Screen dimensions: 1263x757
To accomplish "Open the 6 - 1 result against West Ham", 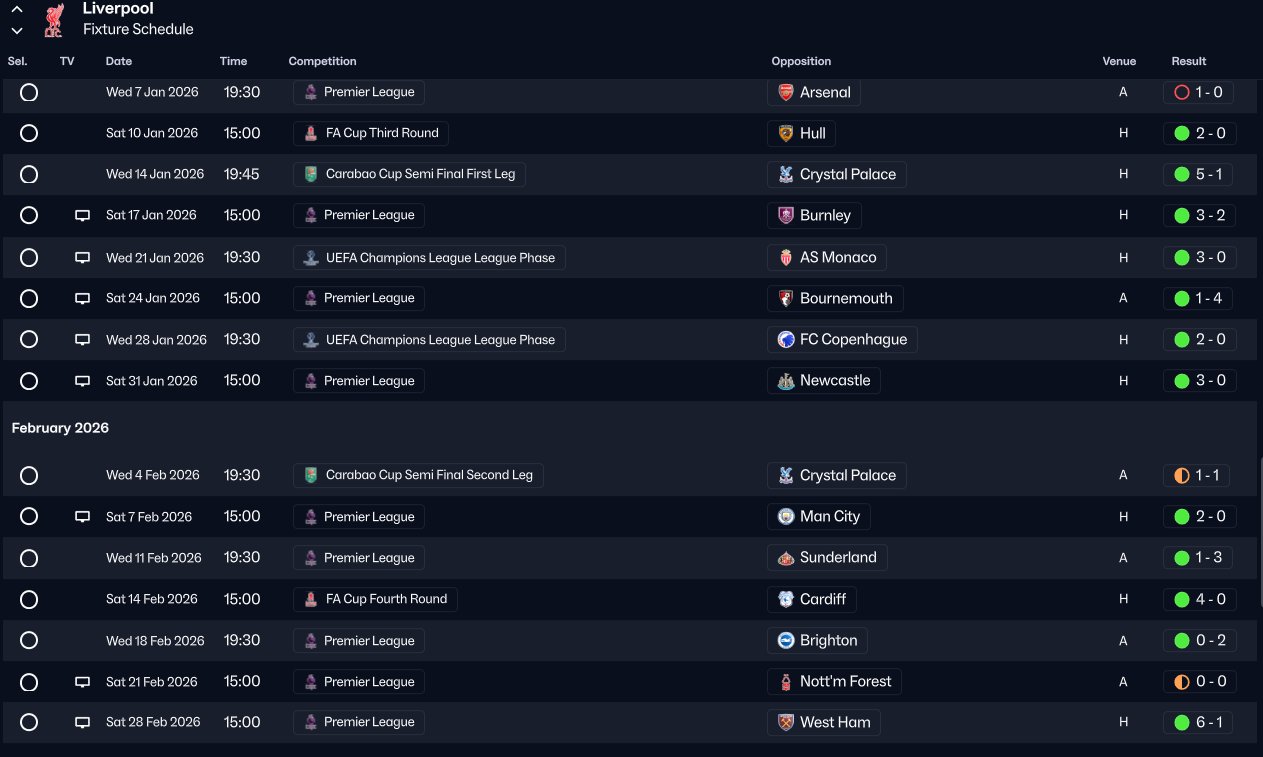I will click(x=1199, y=722).
